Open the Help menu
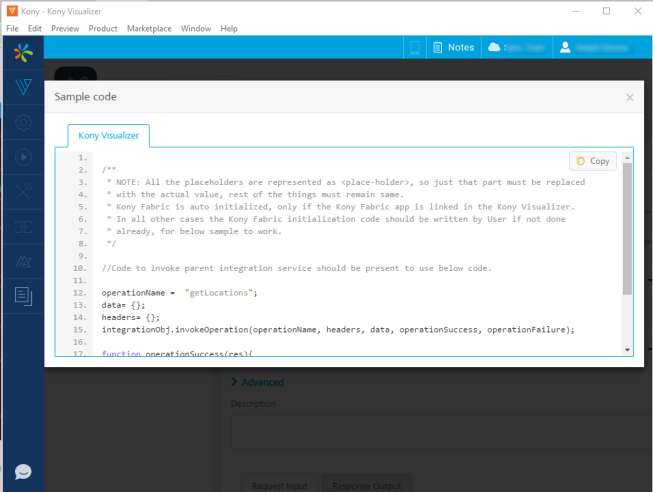Image resolution: width=653 pixels, height=492 pixels. pyautogui.click(x=229, y=28)
